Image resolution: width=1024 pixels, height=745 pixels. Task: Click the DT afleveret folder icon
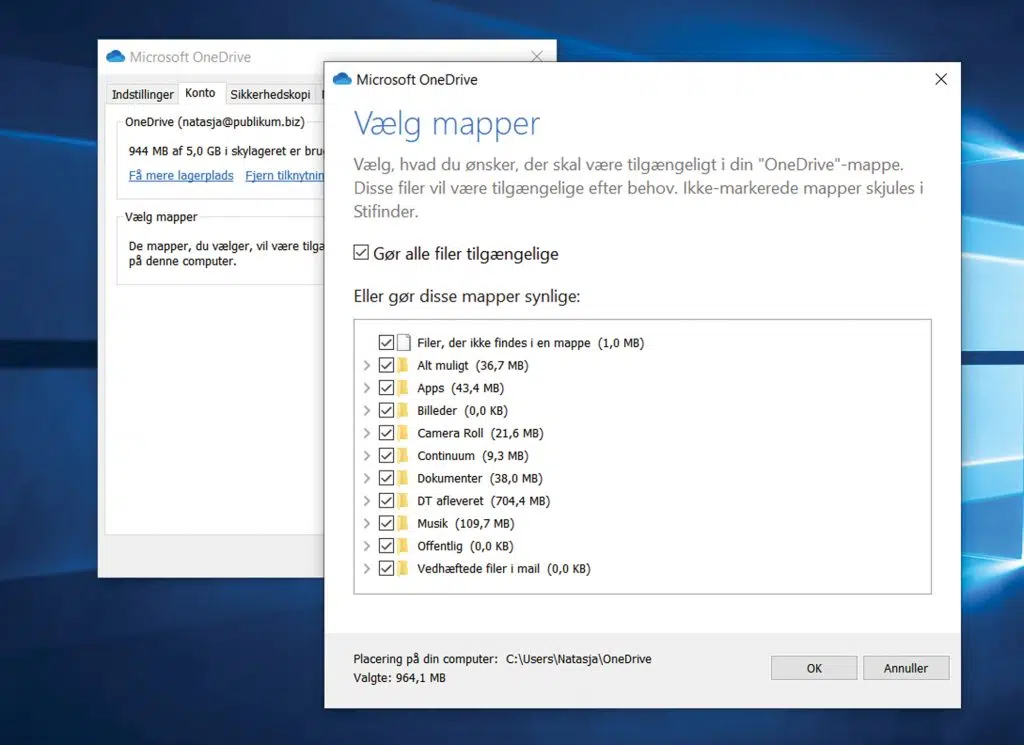click(403, 501)
